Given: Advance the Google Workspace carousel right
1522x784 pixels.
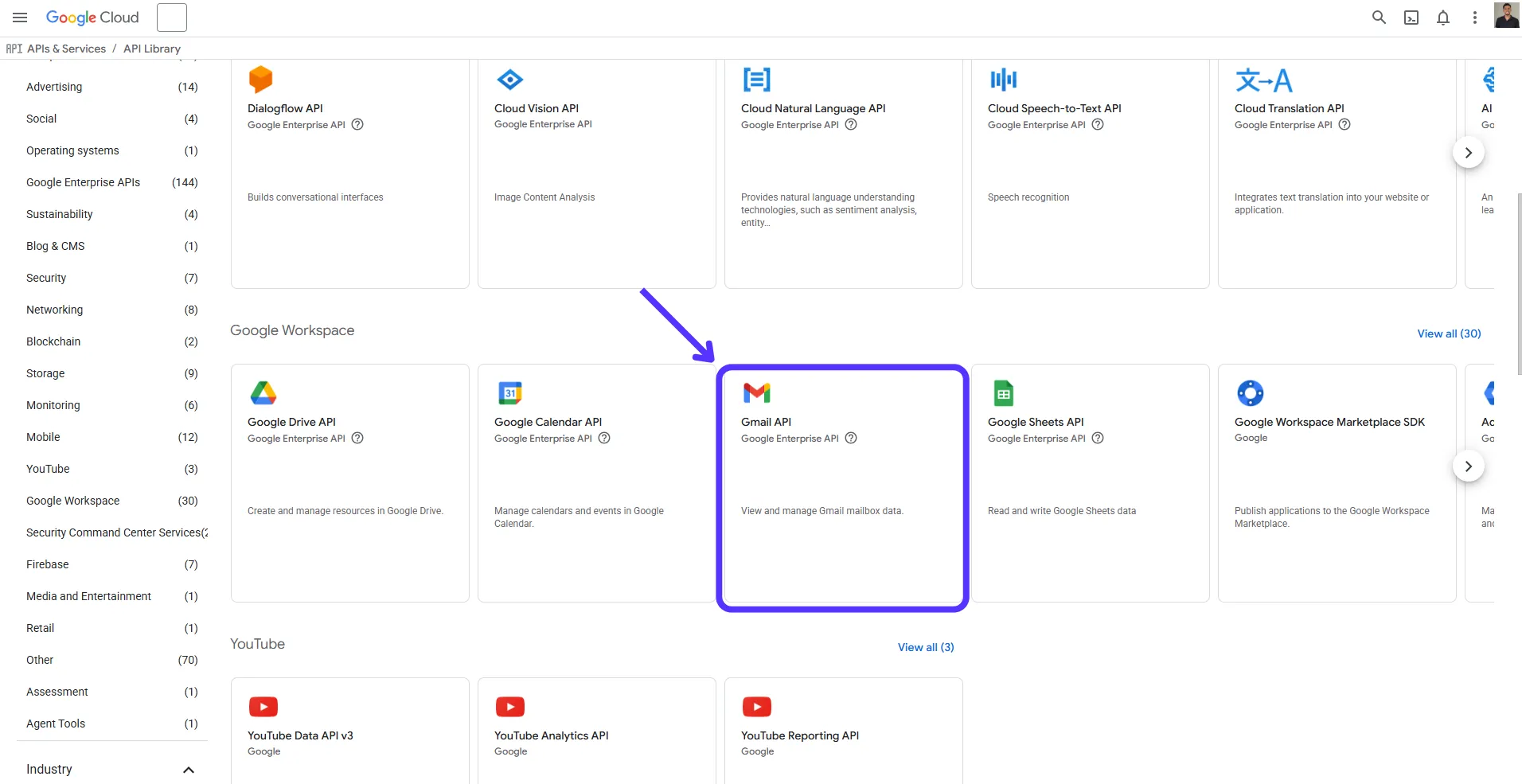Looking at the screenshot, I should pyautogui.click(x=1469, y=466).
